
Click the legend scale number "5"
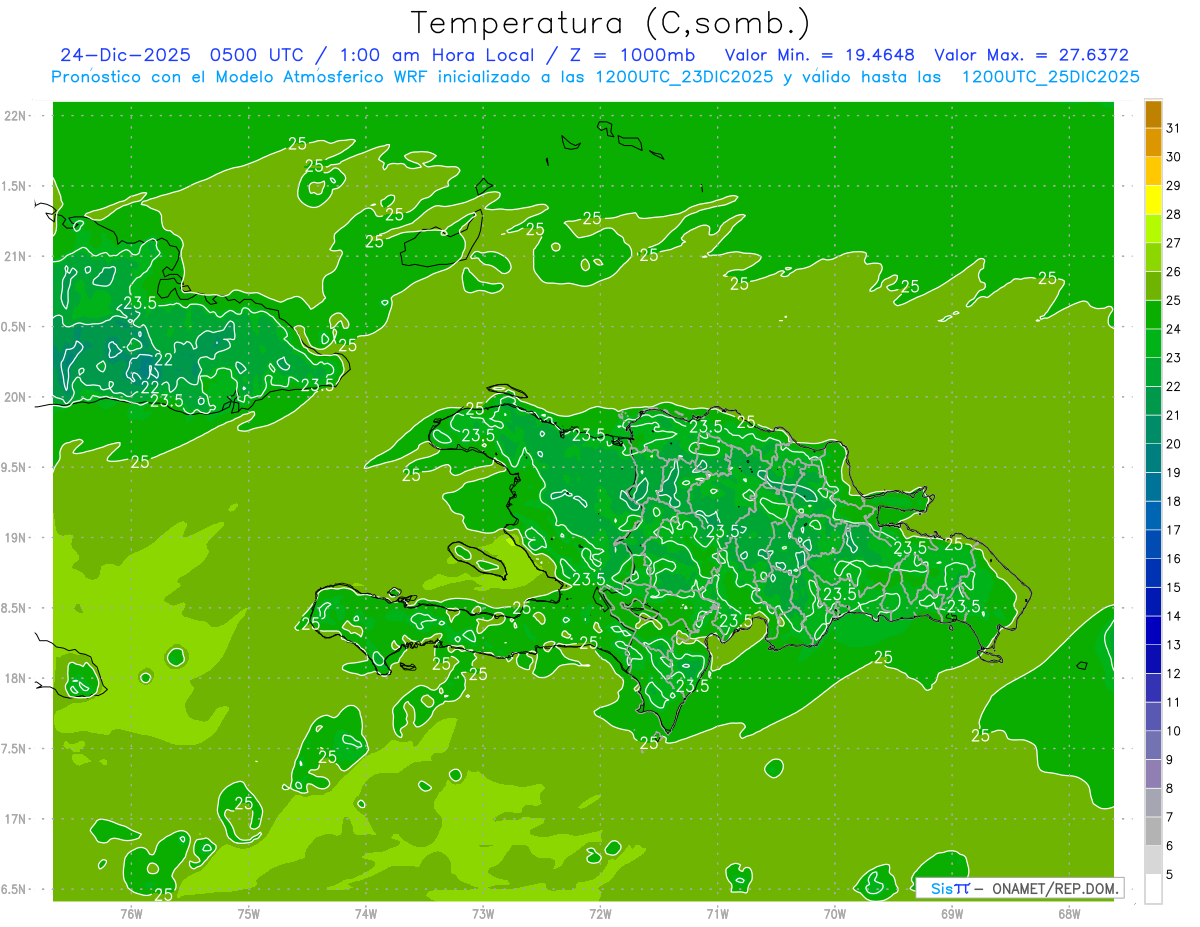[1169, 874]
